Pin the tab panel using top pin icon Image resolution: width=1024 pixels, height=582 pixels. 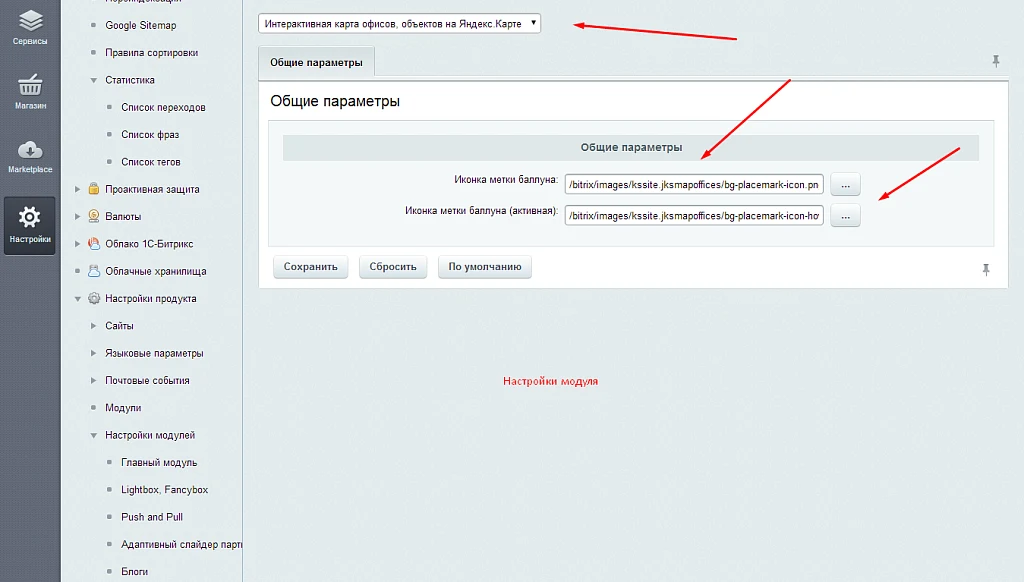996,61
